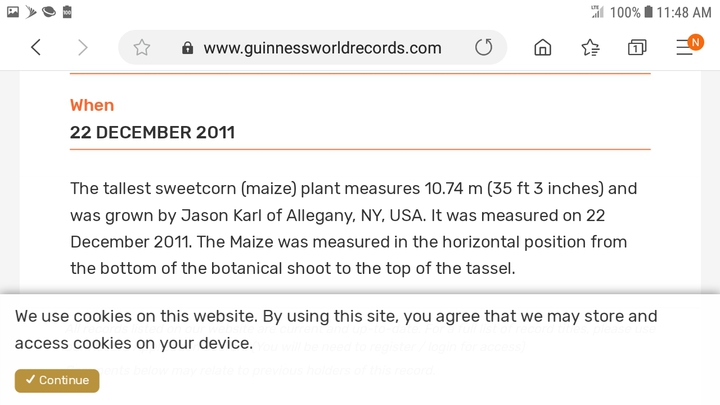Image resolution: width=720 pixels, height=405 pixels.
Task: Open the saved bookmarks list
Action: [x=591, y=47]
